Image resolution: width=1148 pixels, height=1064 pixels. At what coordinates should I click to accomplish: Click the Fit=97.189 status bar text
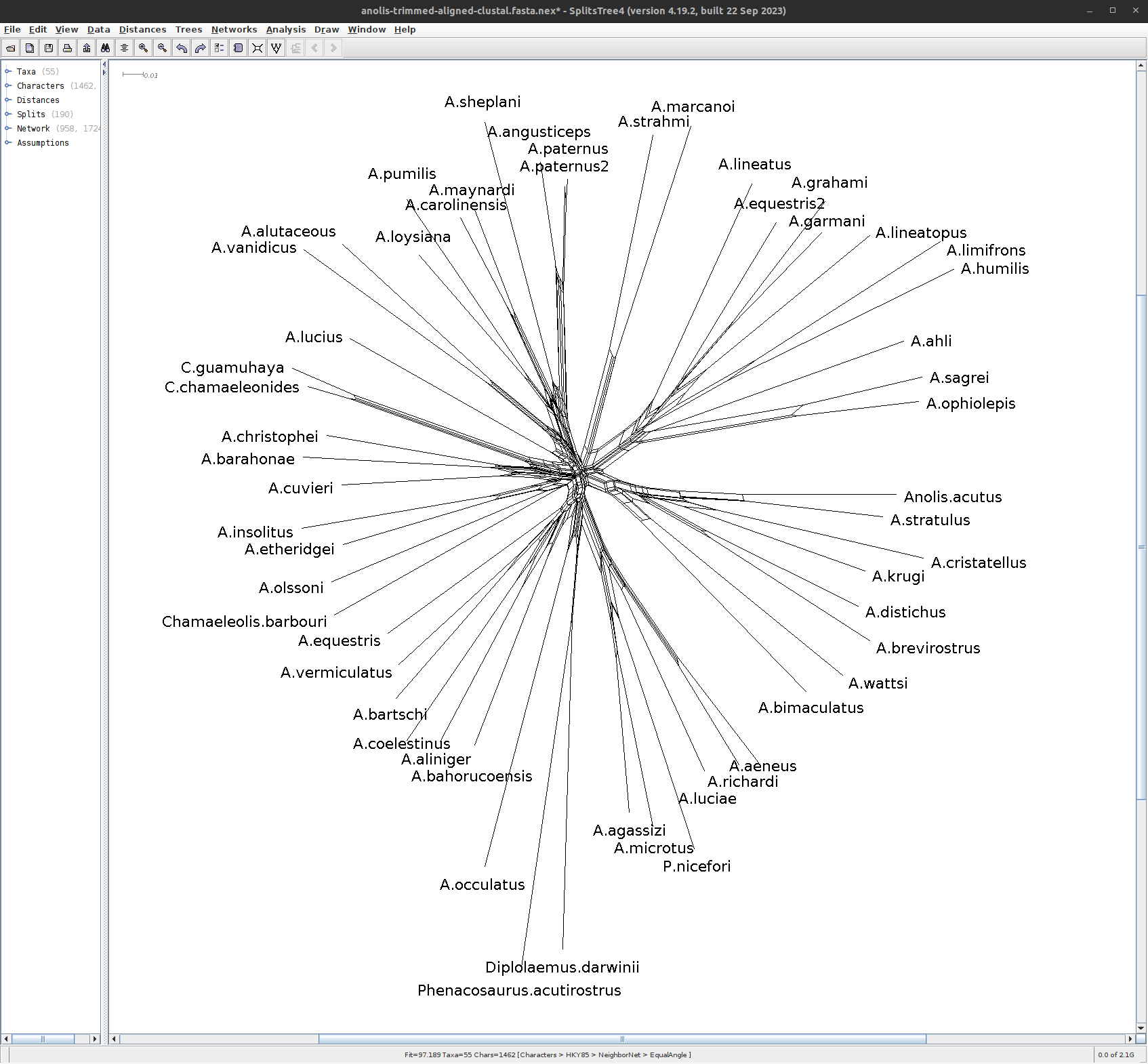pyautogui.click(x=548, y=1055)
